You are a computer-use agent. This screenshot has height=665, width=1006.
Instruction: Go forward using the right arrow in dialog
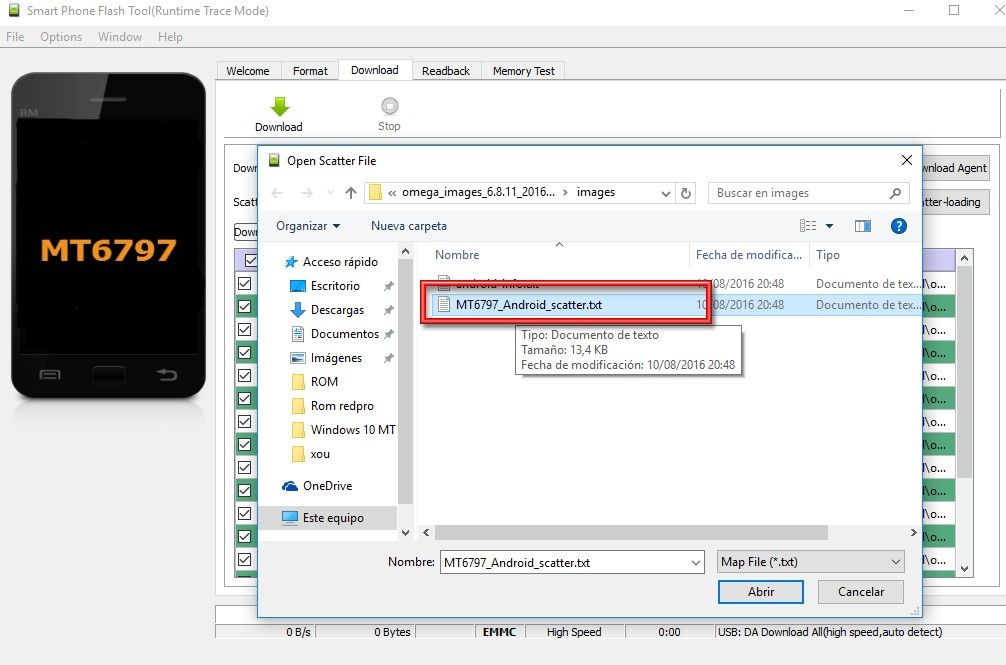307,193
